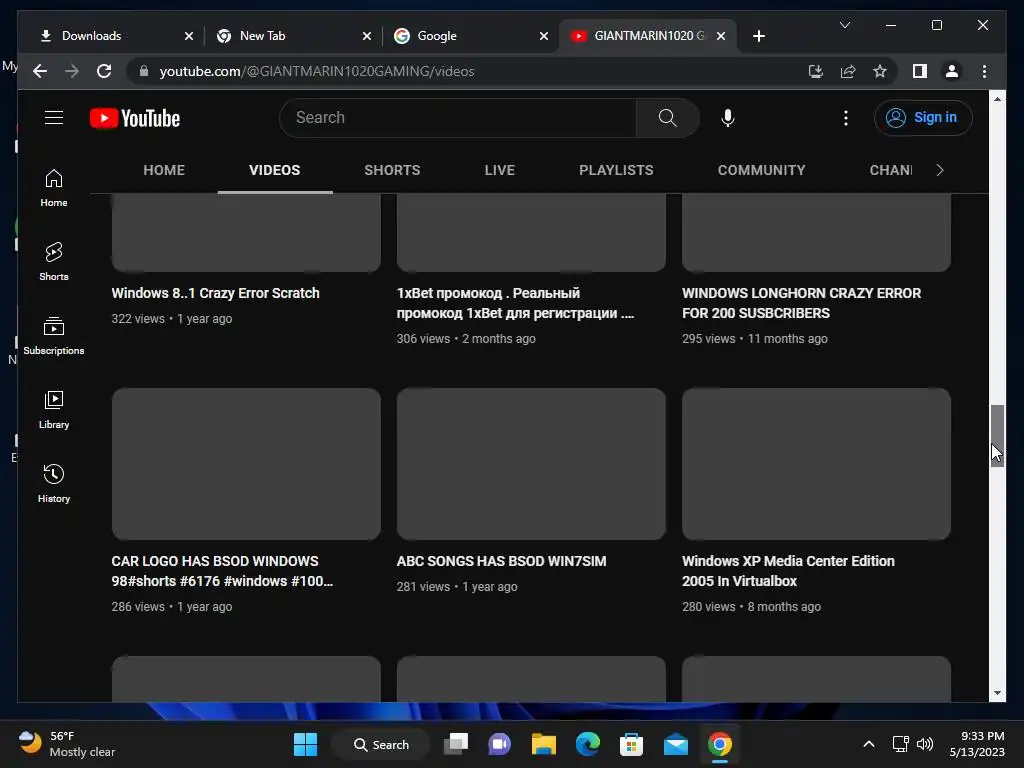The width and height of the screenshot is (1024, 768).
Task: Close the Downloads tab
Action: [189, 36]
